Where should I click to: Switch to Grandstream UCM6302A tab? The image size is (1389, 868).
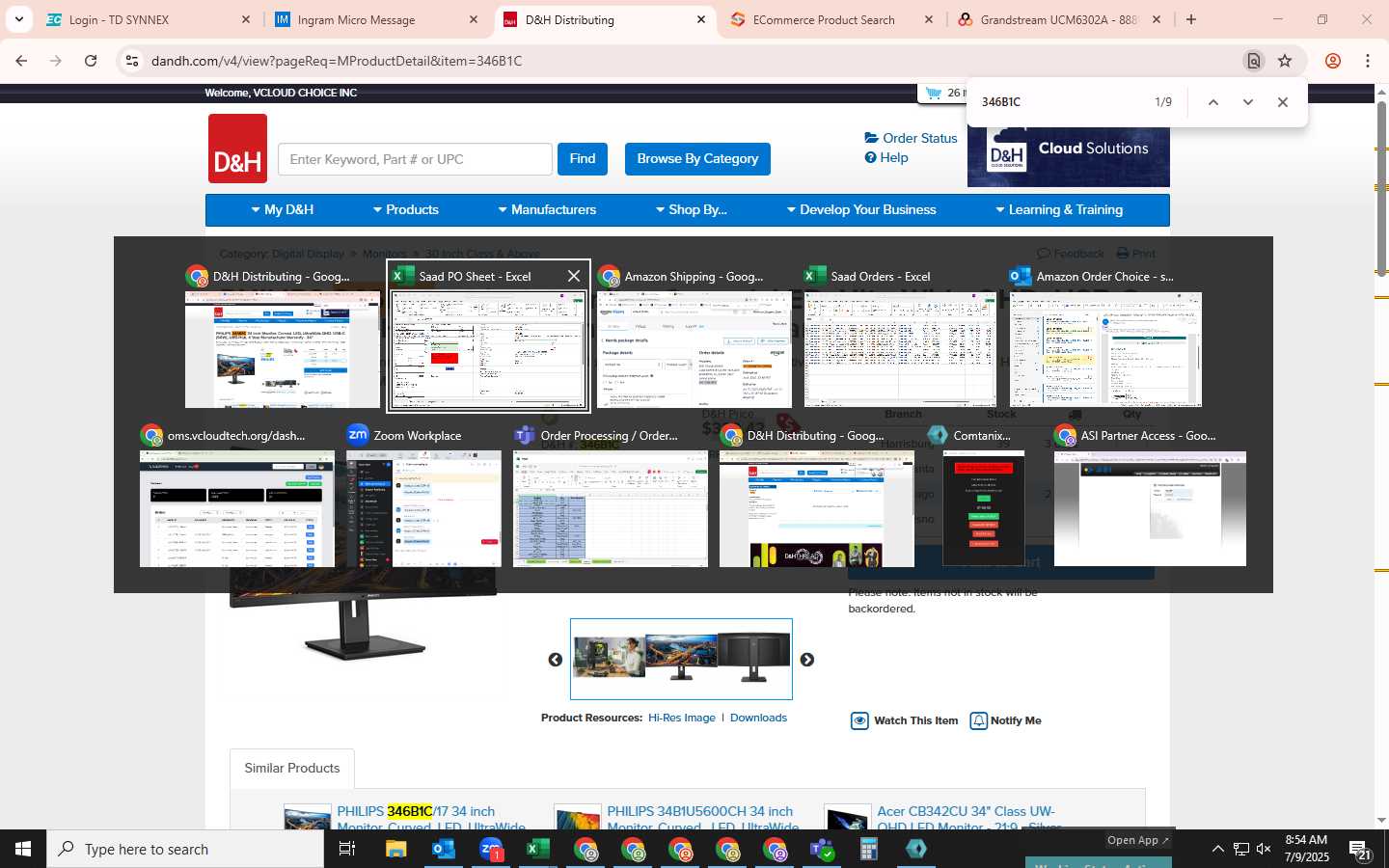pos(1059,19)
